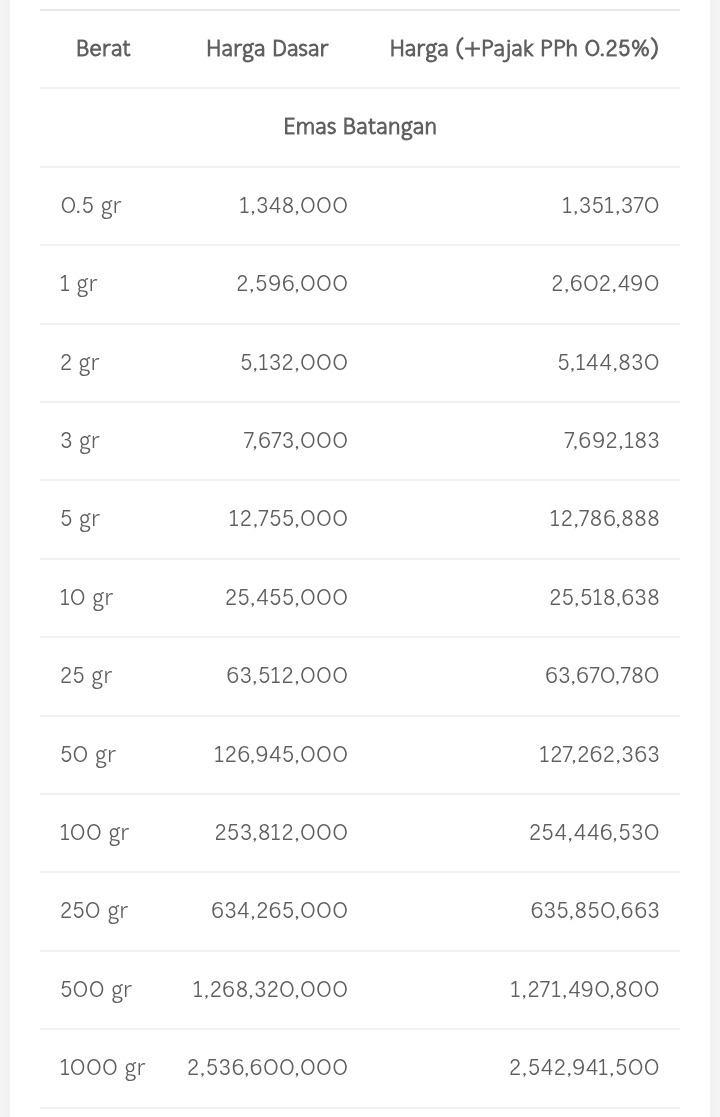
Task: Click taxed price 127,262,363
Action: tap(599, 755)
